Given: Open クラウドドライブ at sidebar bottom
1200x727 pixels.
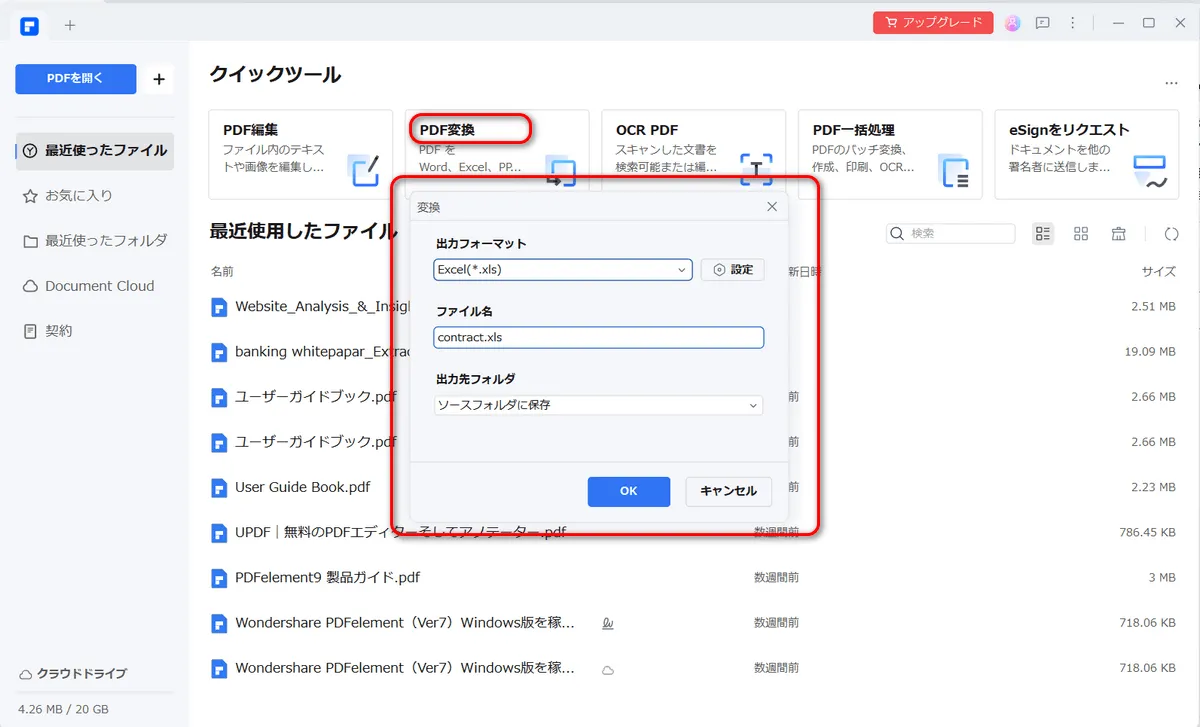Looking at the screenshot, I should click(x=73, y=674).
